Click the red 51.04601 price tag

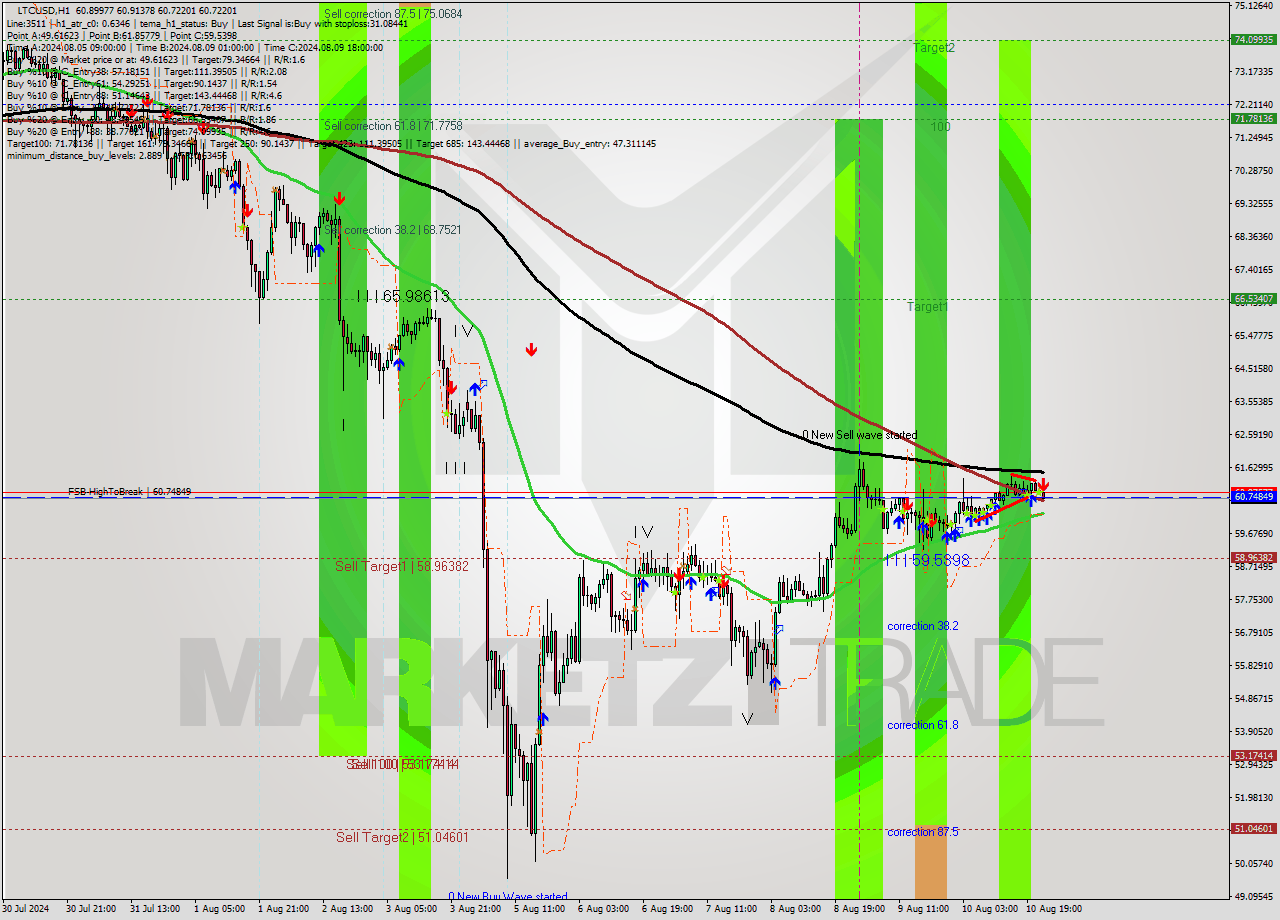click(x=1254, y=829)
